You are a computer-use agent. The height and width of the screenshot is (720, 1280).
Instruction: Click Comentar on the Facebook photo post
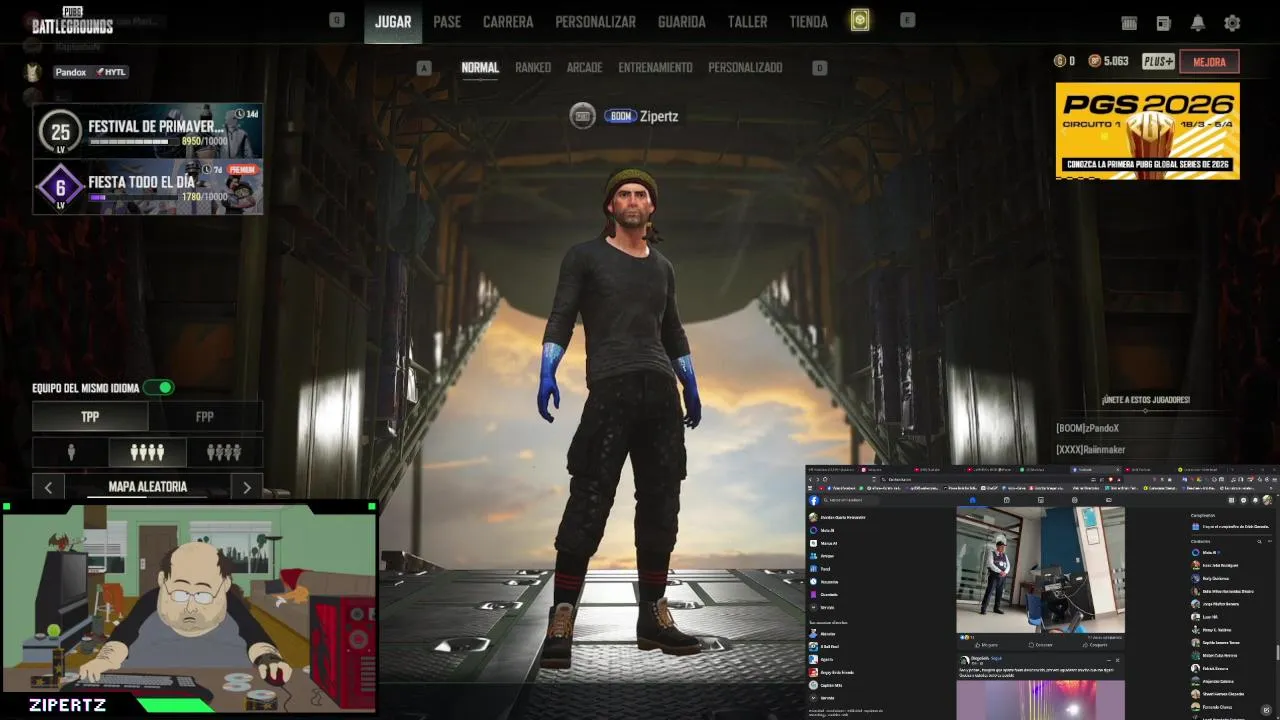coord(1039,645)
